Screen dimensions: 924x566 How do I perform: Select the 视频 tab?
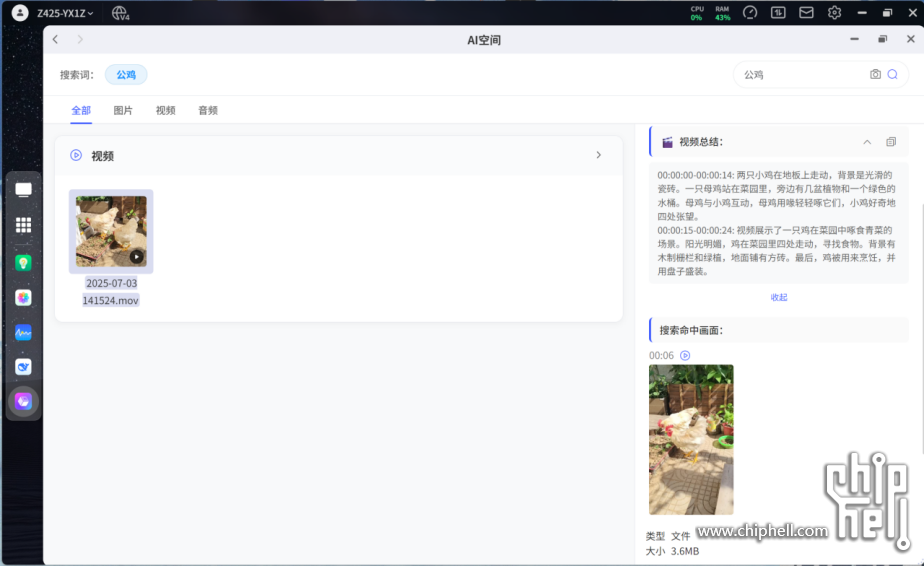(x=165, y=110)
